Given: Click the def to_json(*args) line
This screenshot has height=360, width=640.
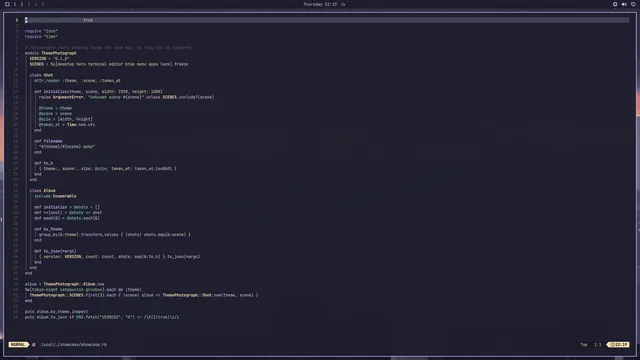Looking at the screenshot, I should tap(55, 251).
